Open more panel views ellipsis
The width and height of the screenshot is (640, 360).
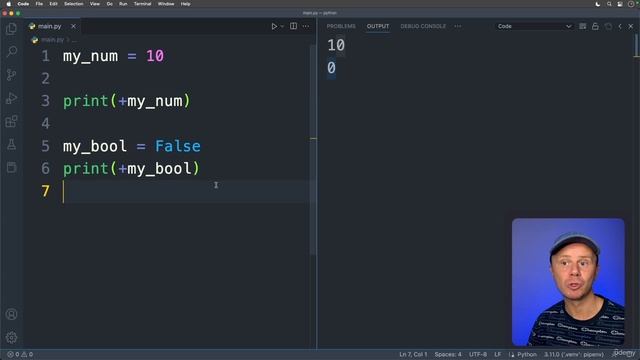pyautogui.click(x=458, y=26)
